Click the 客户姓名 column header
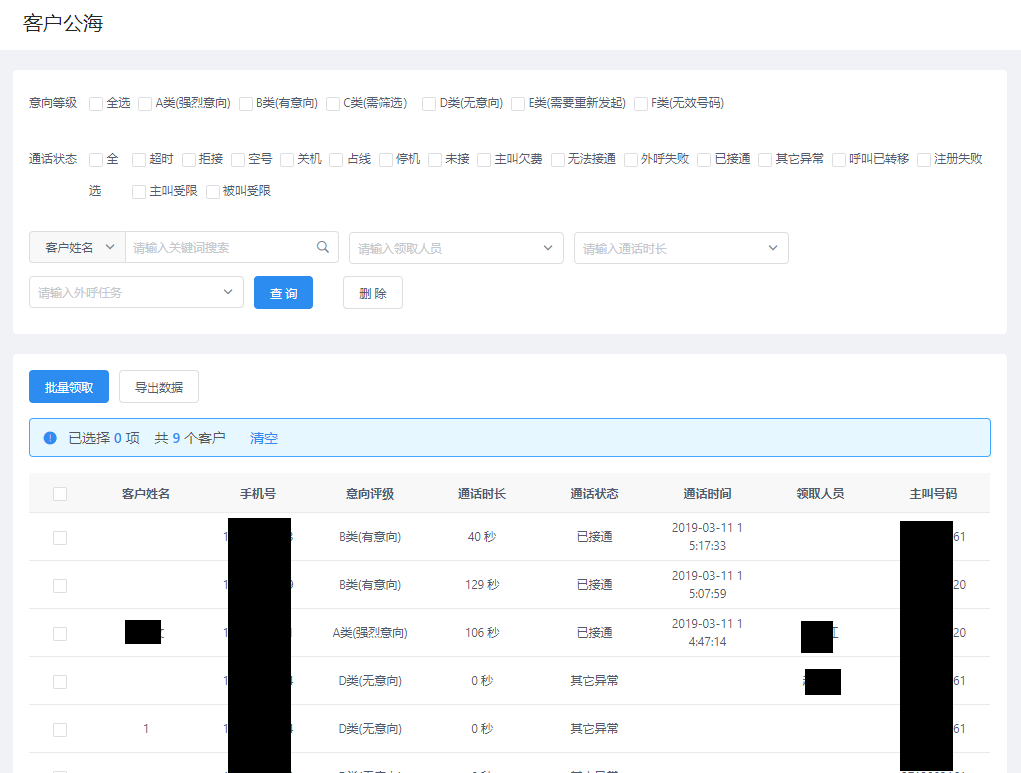The width and height of the screenshot is (1021, 773). (x=146, y=494)
